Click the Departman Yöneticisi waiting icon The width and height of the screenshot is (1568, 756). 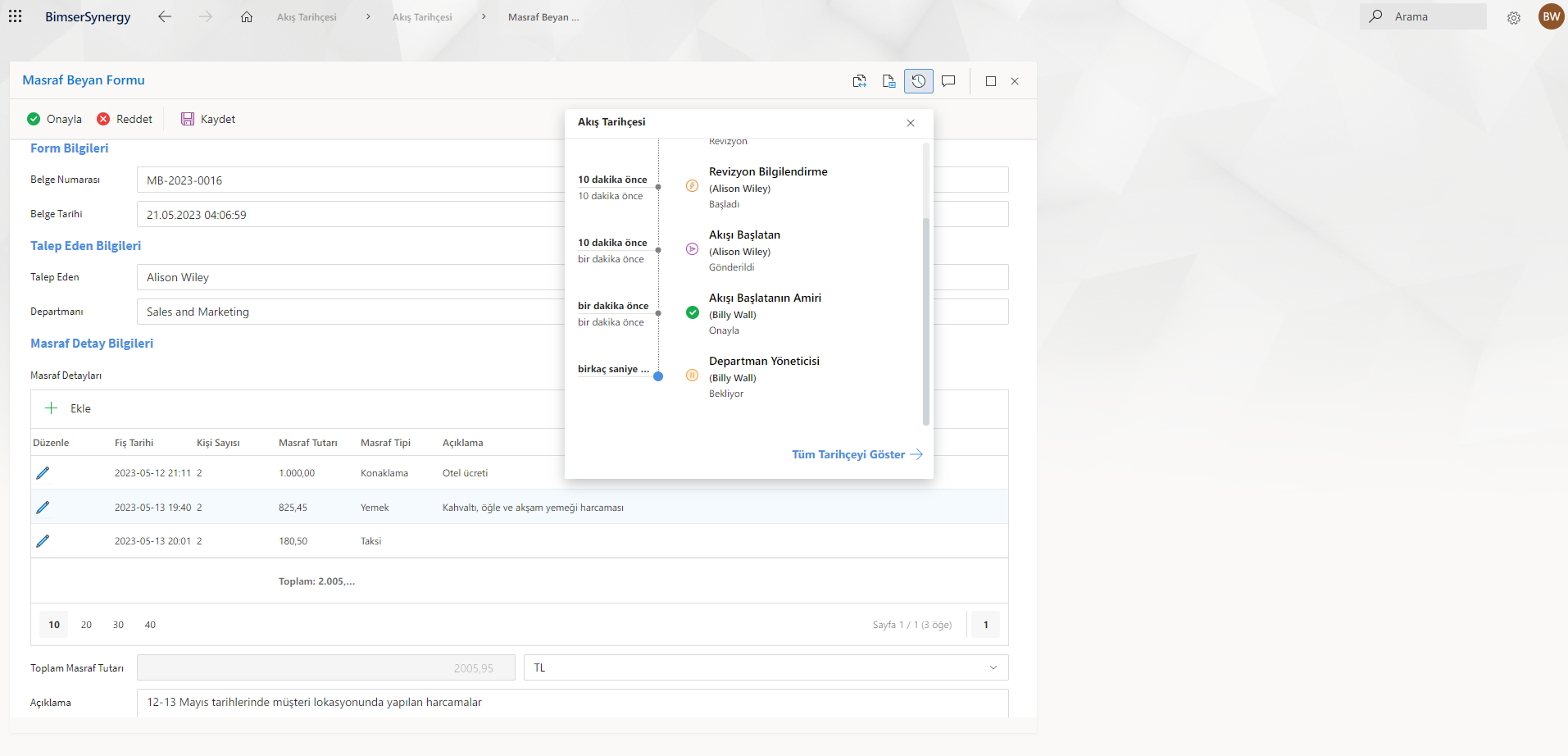click(693, 376)
